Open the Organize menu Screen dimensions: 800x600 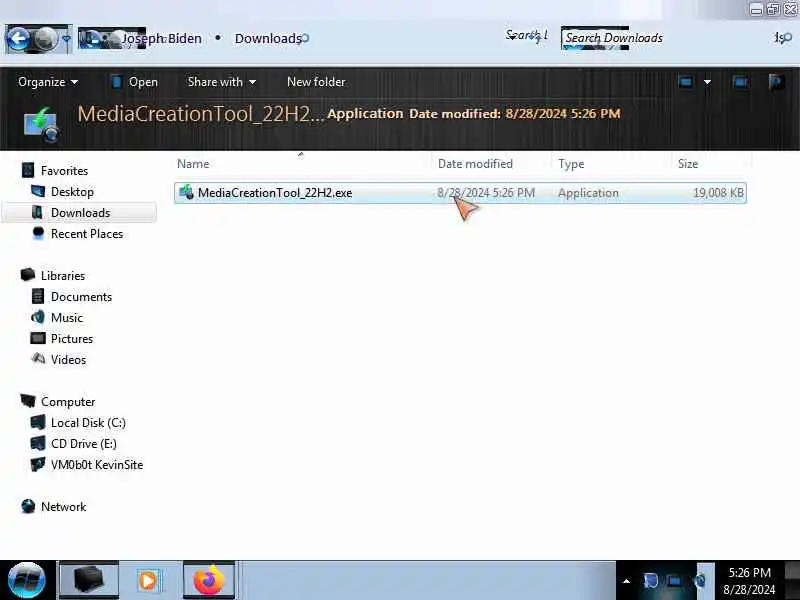click(x=48, y=82)
